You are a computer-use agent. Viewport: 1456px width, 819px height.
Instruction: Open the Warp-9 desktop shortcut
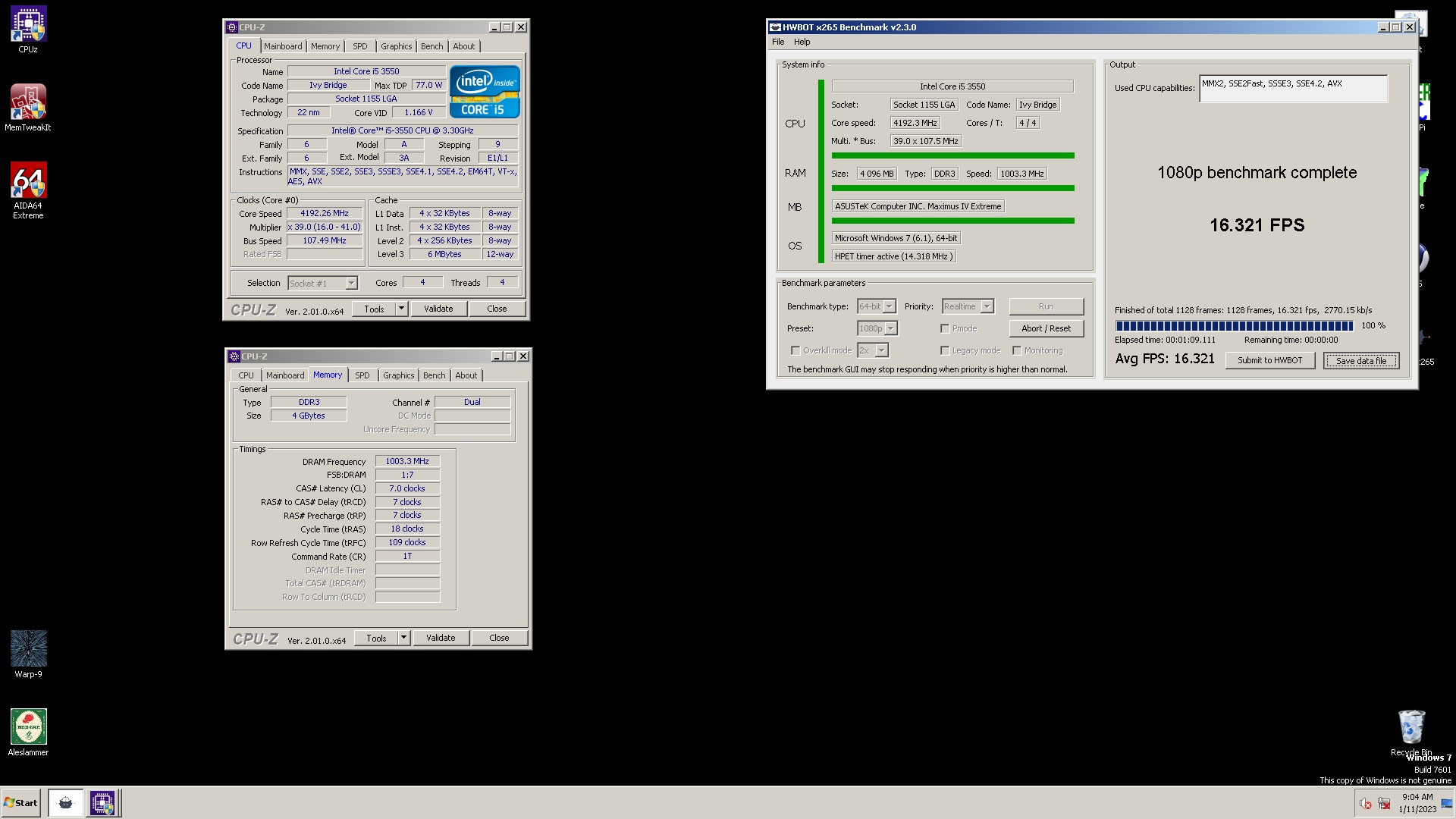28,654
